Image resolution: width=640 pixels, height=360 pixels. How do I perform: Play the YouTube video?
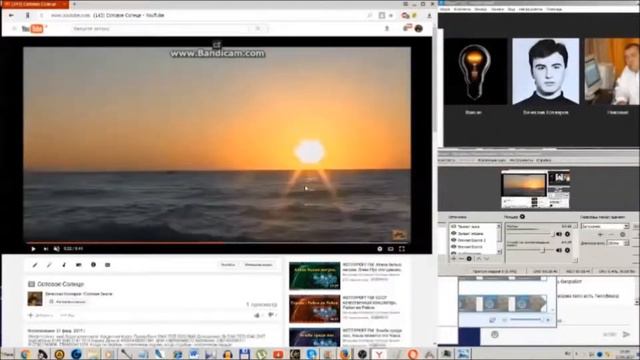click(x=33, y=249)
